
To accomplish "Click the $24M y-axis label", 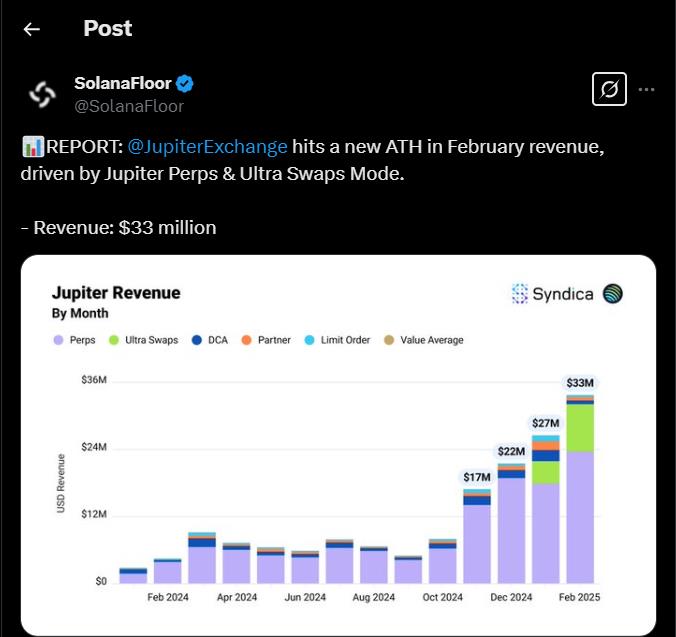I will (94, 447).
